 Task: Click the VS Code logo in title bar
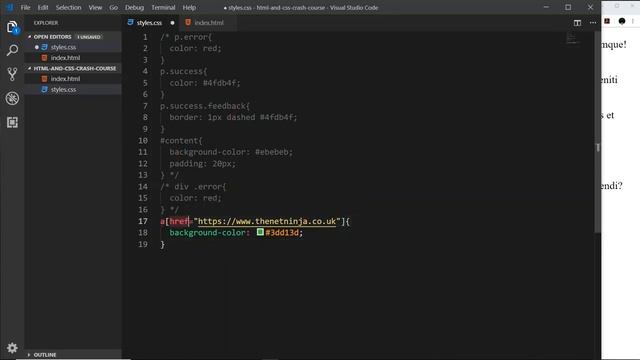pos(9,7)
